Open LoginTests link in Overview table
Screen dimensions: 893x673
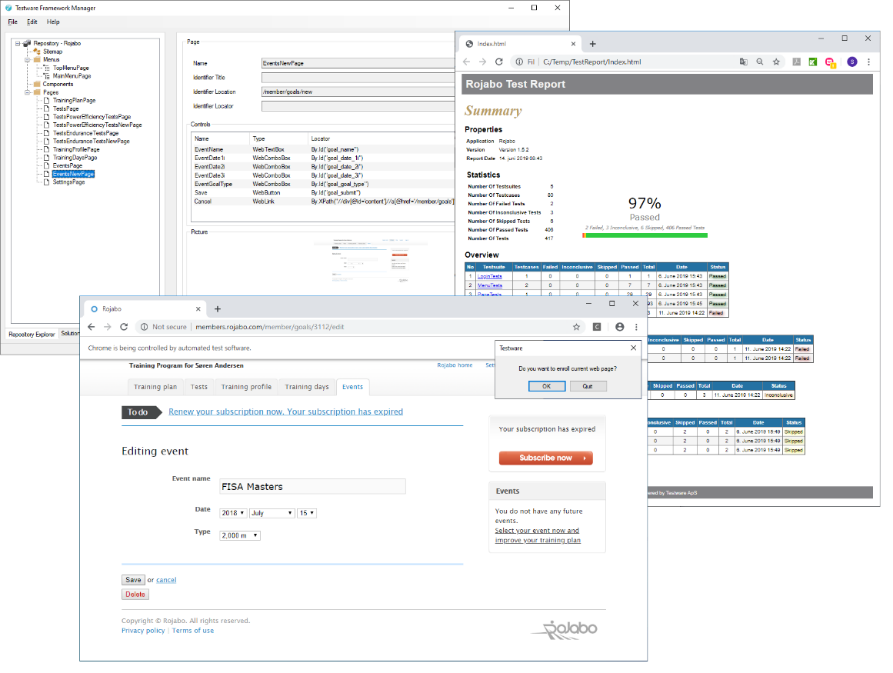click(490, 276)
